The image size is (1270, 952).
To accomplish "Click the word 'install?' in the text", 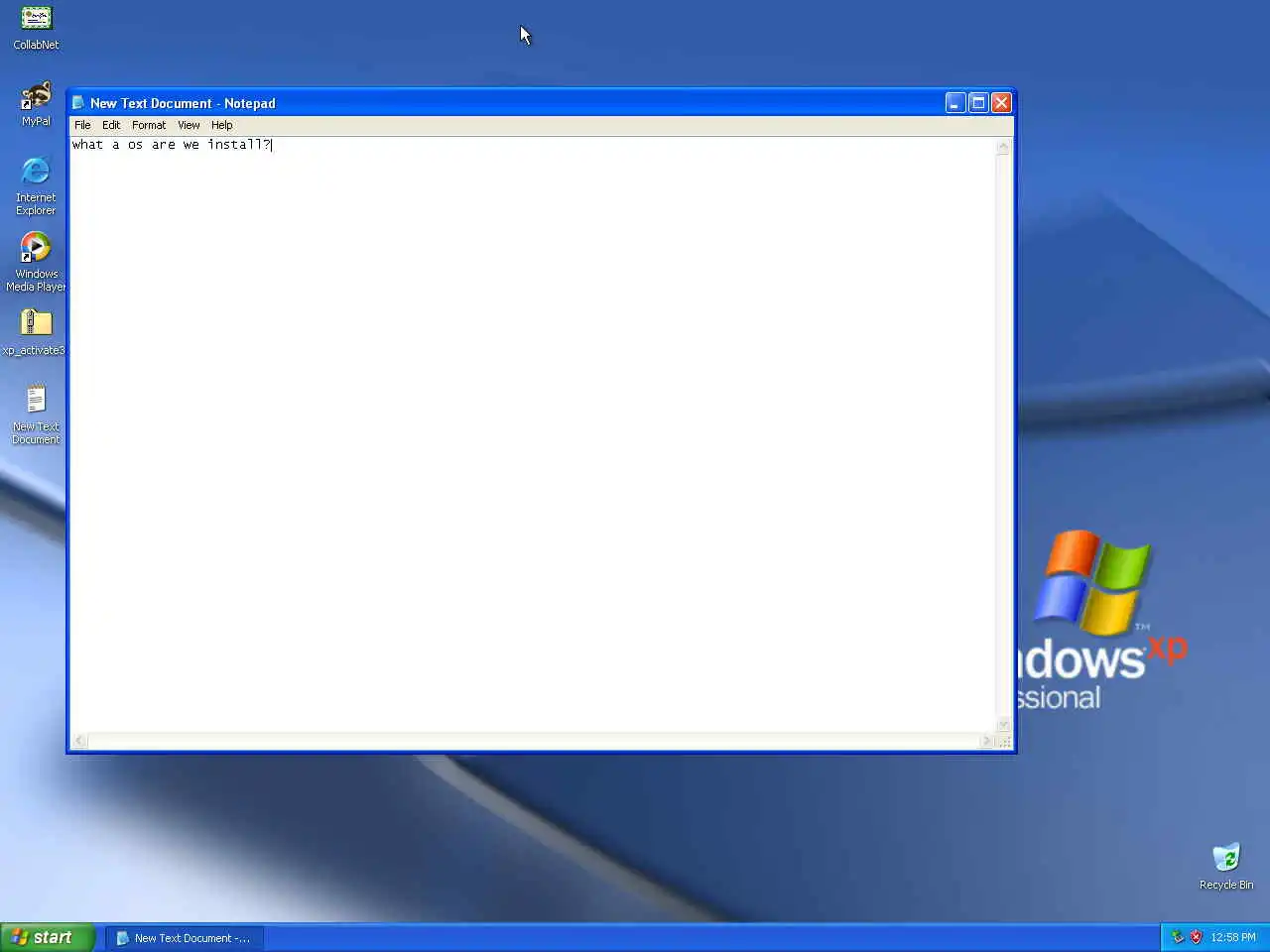I will [x=239, y=145].
